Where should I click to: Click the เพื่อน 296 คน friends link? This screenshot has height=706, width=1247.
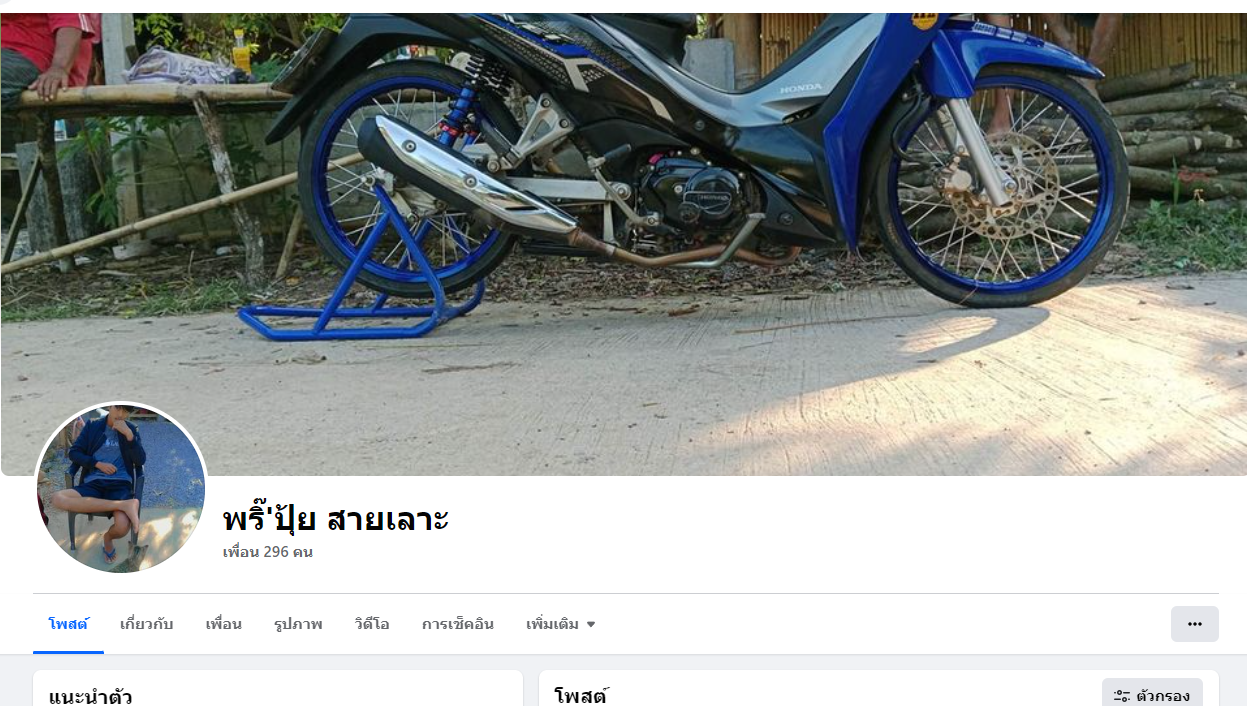click(x=268, y=552)
